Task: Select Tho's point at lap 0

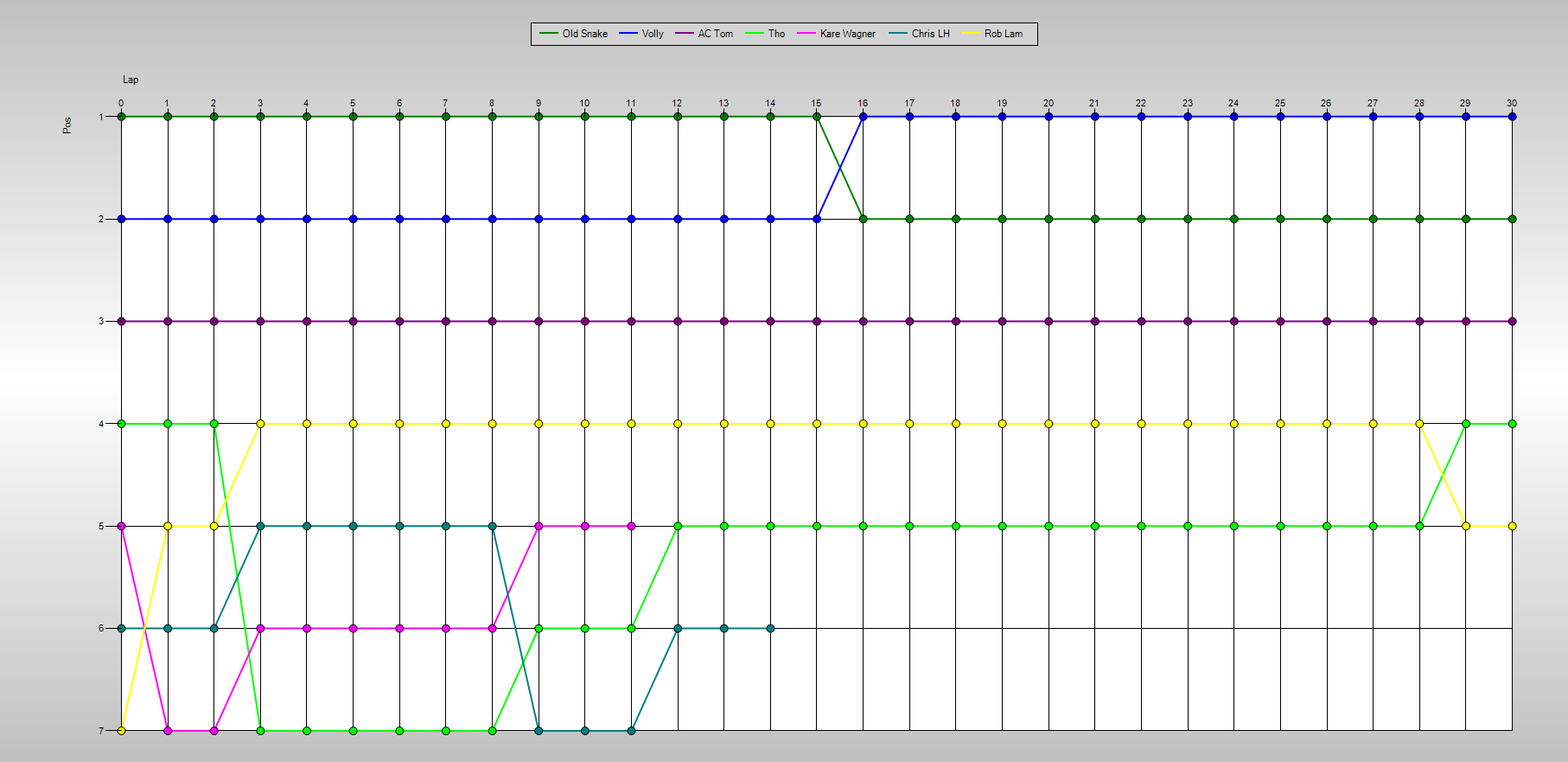Action: tap(121, 424)
